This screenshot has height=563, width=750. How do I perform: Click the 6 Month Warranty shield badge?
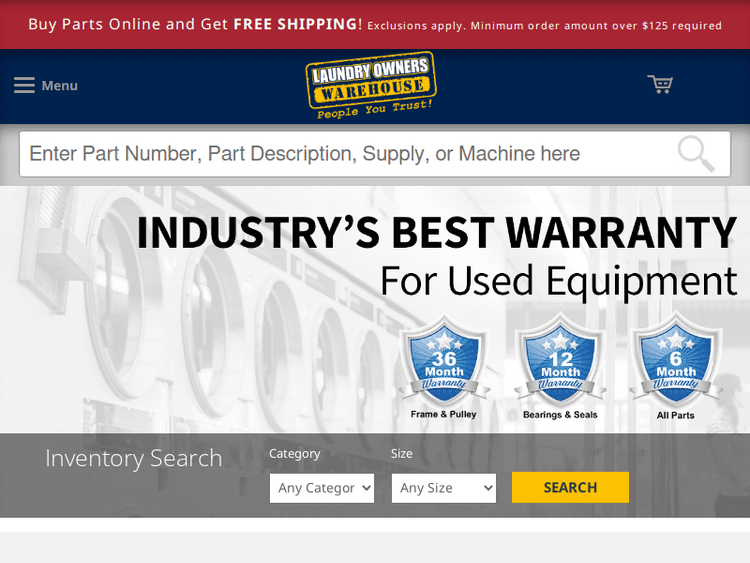pyautogui.click(x=676, y=359)
